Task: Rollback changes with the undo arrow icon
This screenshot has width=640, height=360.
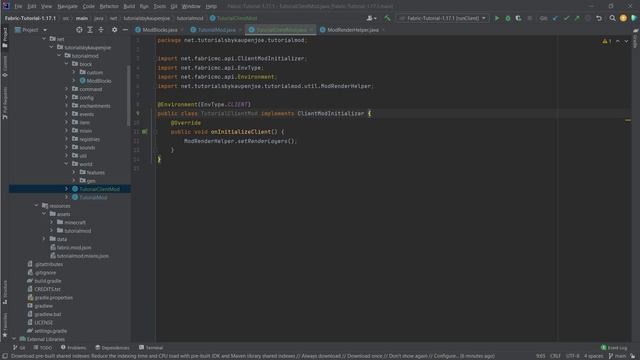Action: click(599, 18)
